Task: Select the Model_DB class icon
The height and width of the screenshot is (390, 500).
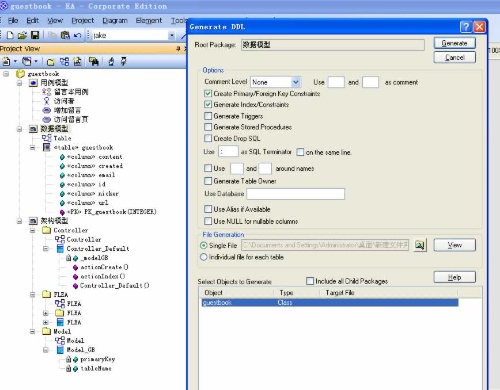Action: [x=60, y=350]
